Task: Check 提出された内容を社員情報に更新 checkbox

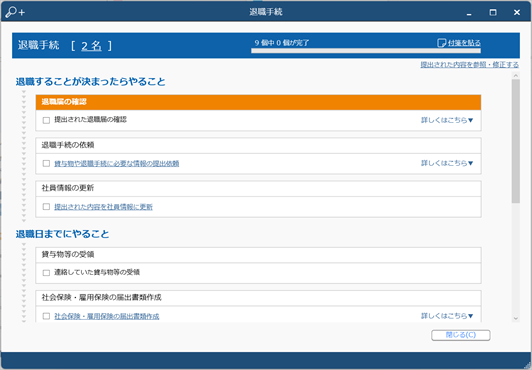Action: [x=46, y=207]
